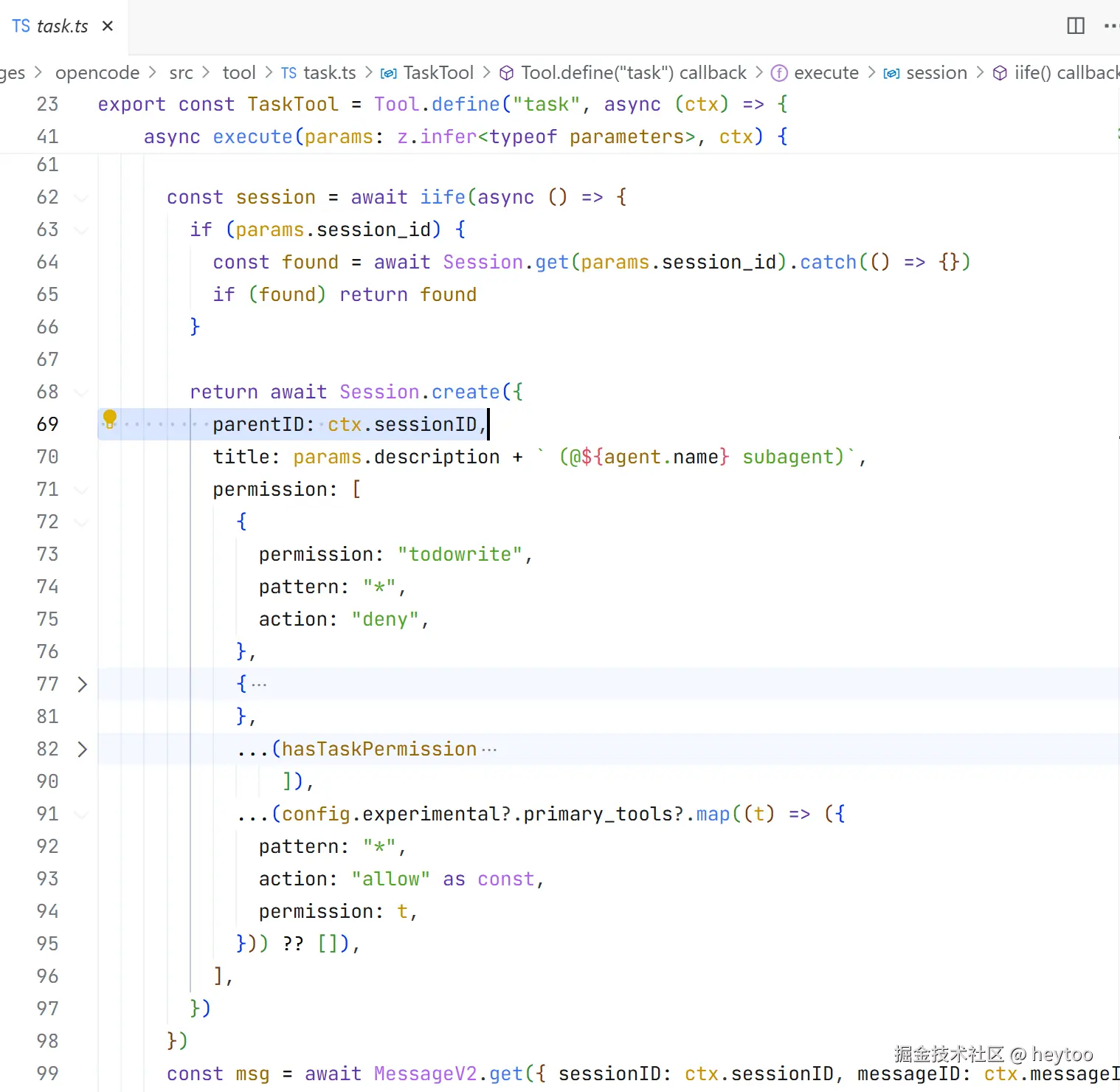Screen dimensions: 1120x1092
Task: Open the src breadcrumb folder
Action: tap(181, 72)
